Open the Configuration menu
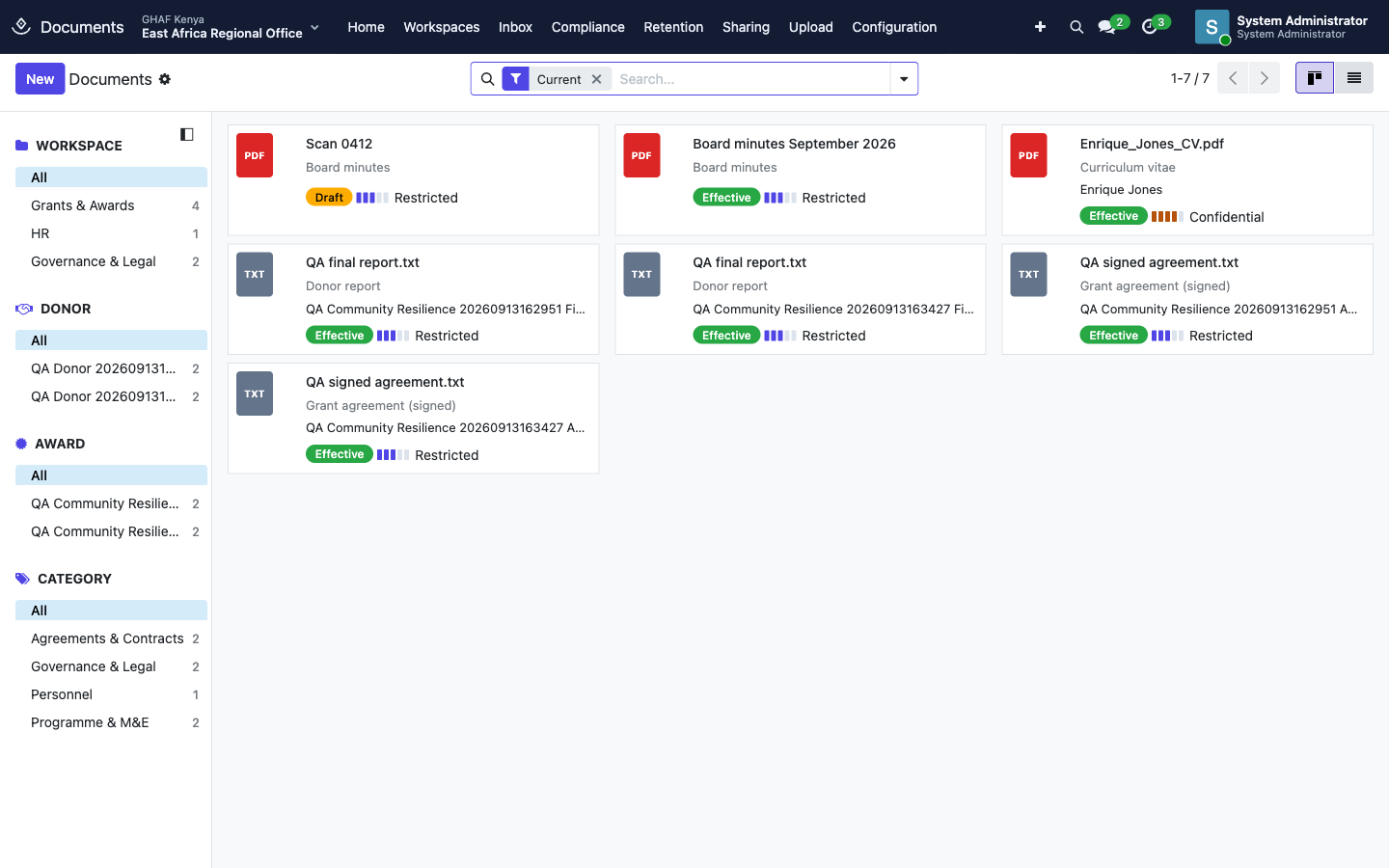 (894, 27)
